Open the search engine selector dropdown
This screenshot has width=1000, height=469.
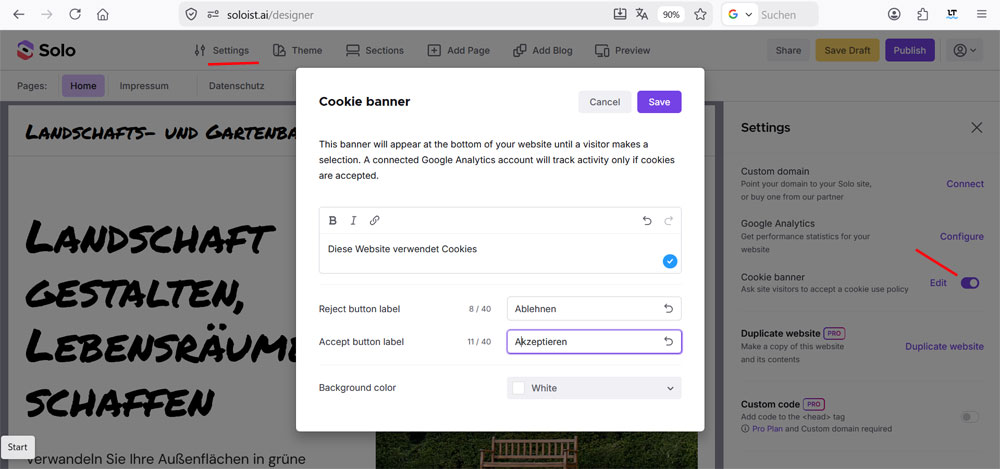740,14
